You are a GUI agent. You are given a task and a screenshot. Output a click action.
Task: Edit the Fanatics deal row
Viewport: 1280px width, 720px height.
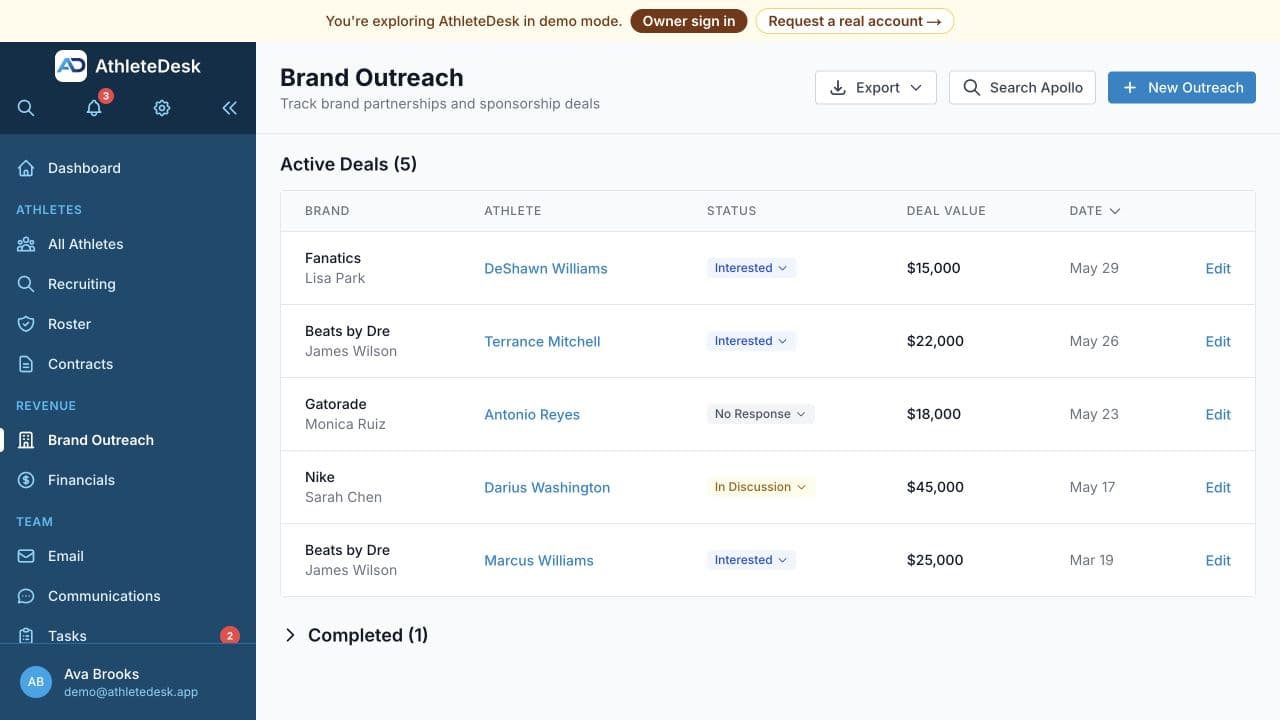click(x=1218, y=268)
